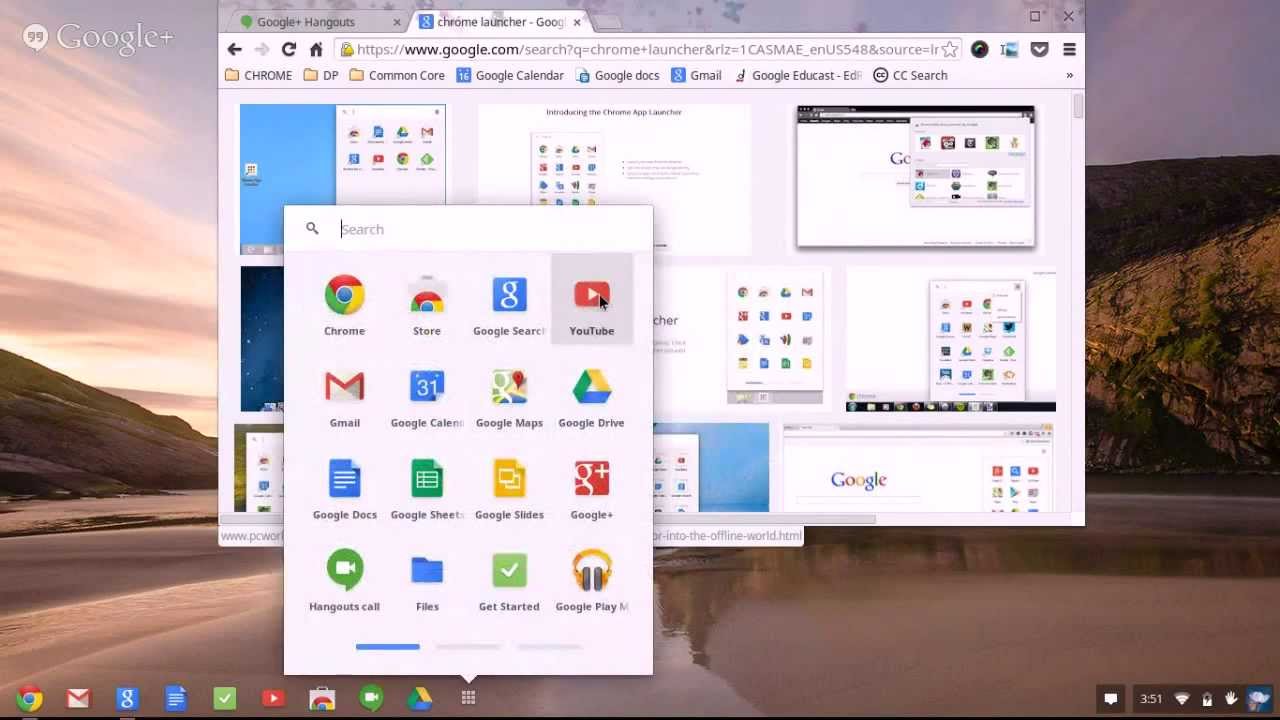Open Google Drive in launcher grid
Image resolution: width=1280 pixels, height=720 pixels.
(592, 397)
